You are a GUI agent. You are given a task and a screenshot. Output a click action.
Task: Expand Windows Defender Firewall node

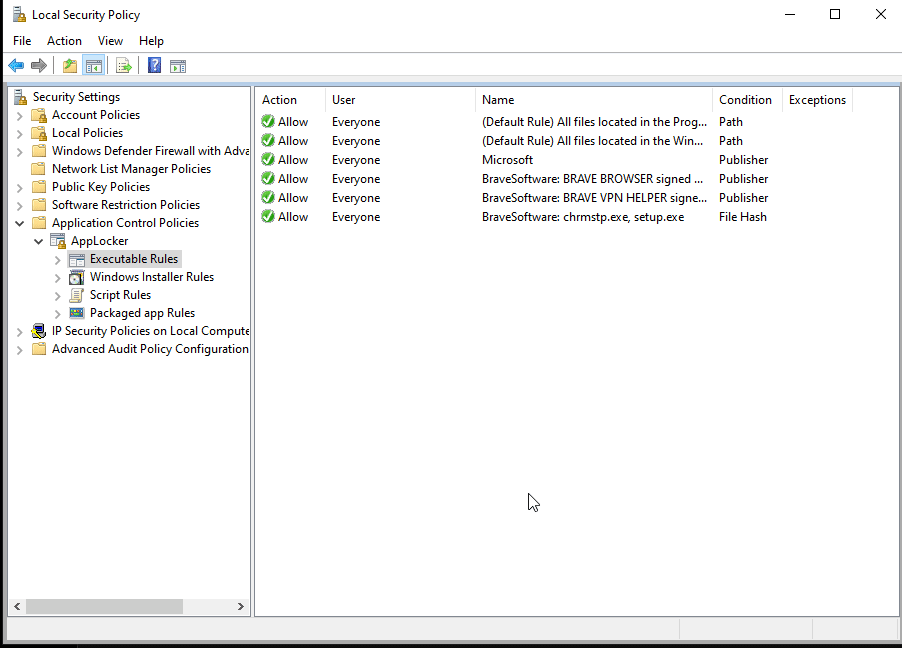(20, 151)
